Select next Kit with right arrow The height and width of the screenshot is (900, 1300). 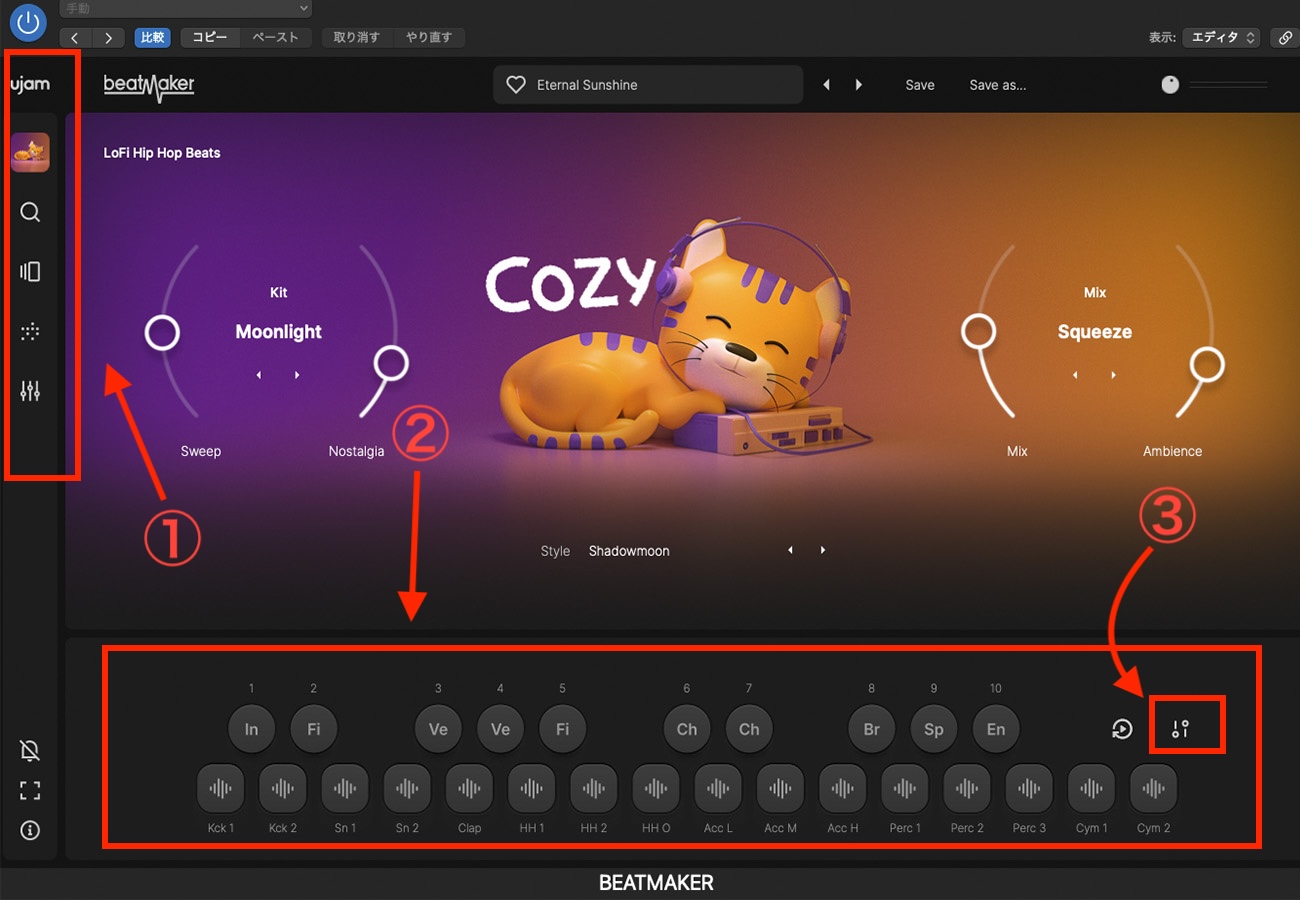click(297, 375)
